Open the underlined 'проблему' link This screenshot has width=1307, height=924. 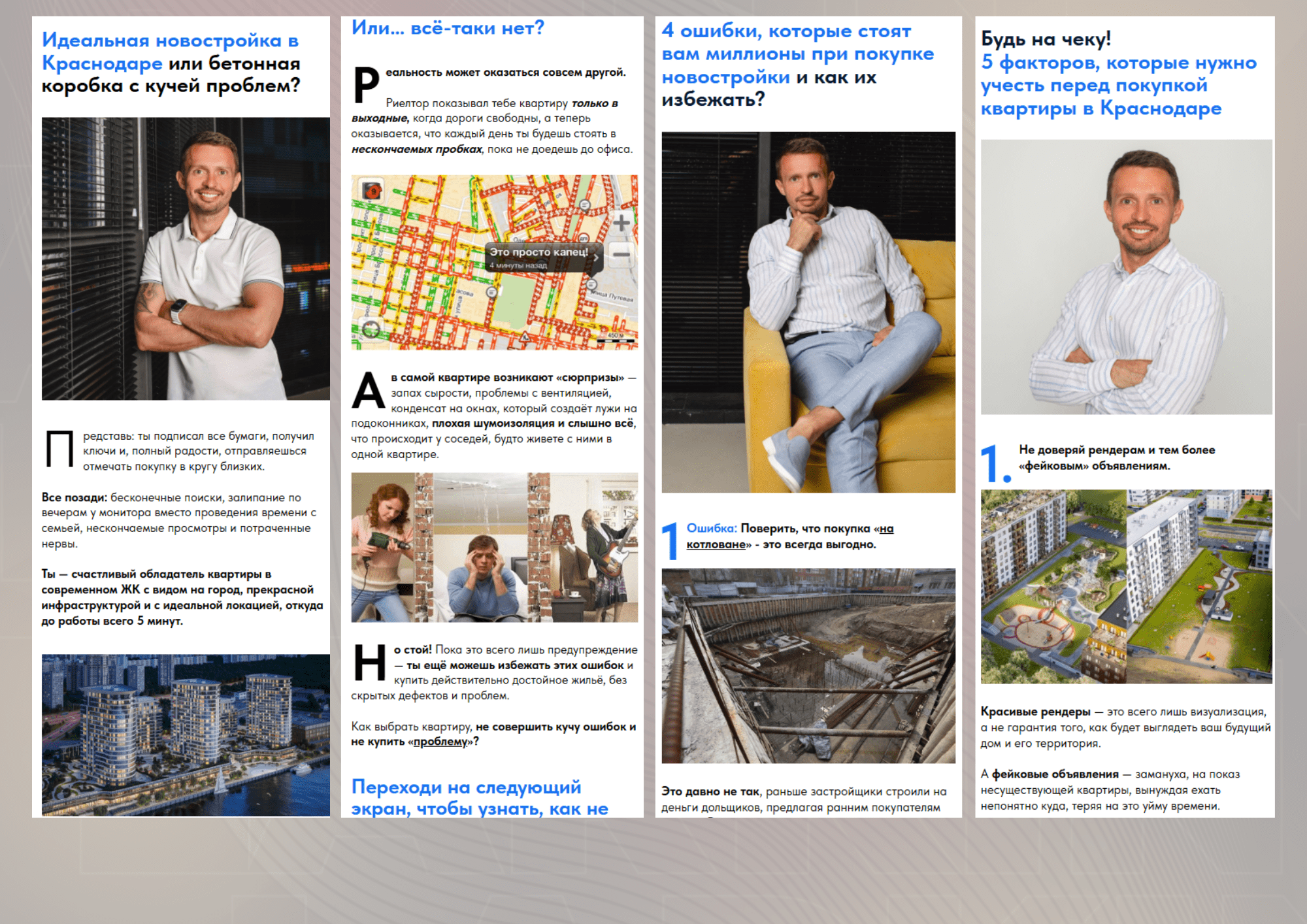(440, 742)
